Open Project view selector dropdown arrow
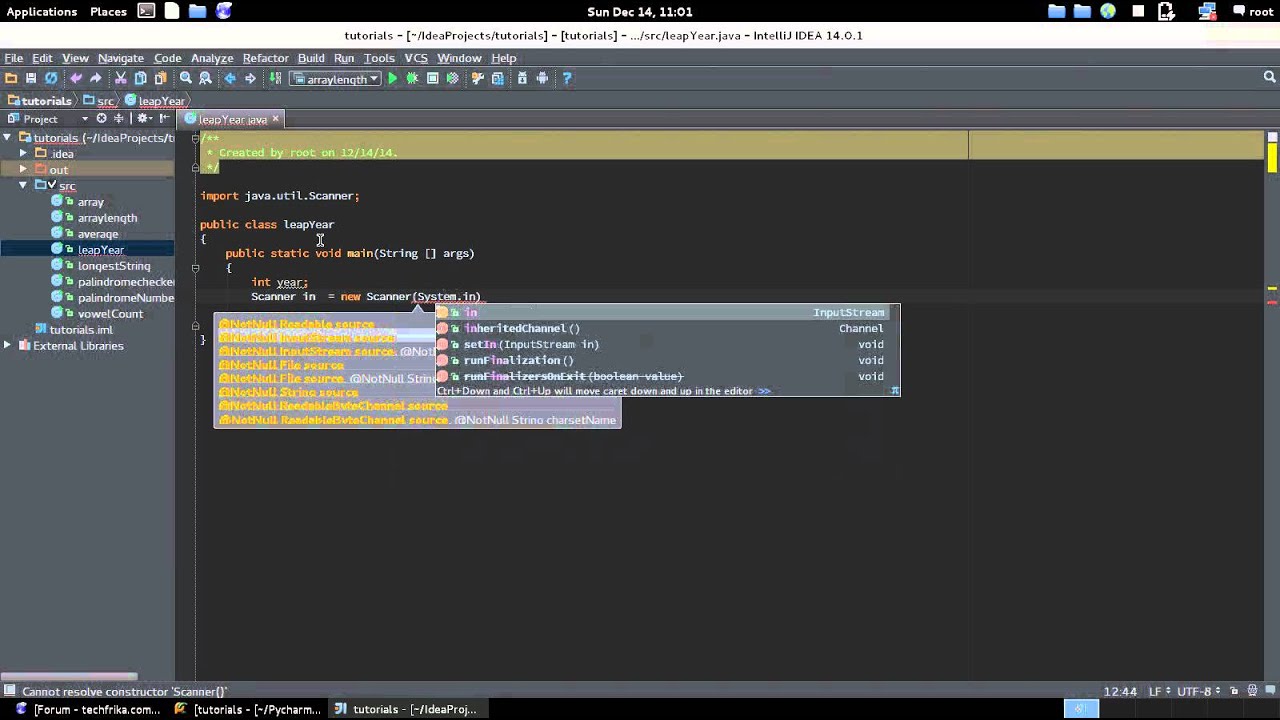The width and height of the screenshot is (1280, 720). tap(84, 119)
